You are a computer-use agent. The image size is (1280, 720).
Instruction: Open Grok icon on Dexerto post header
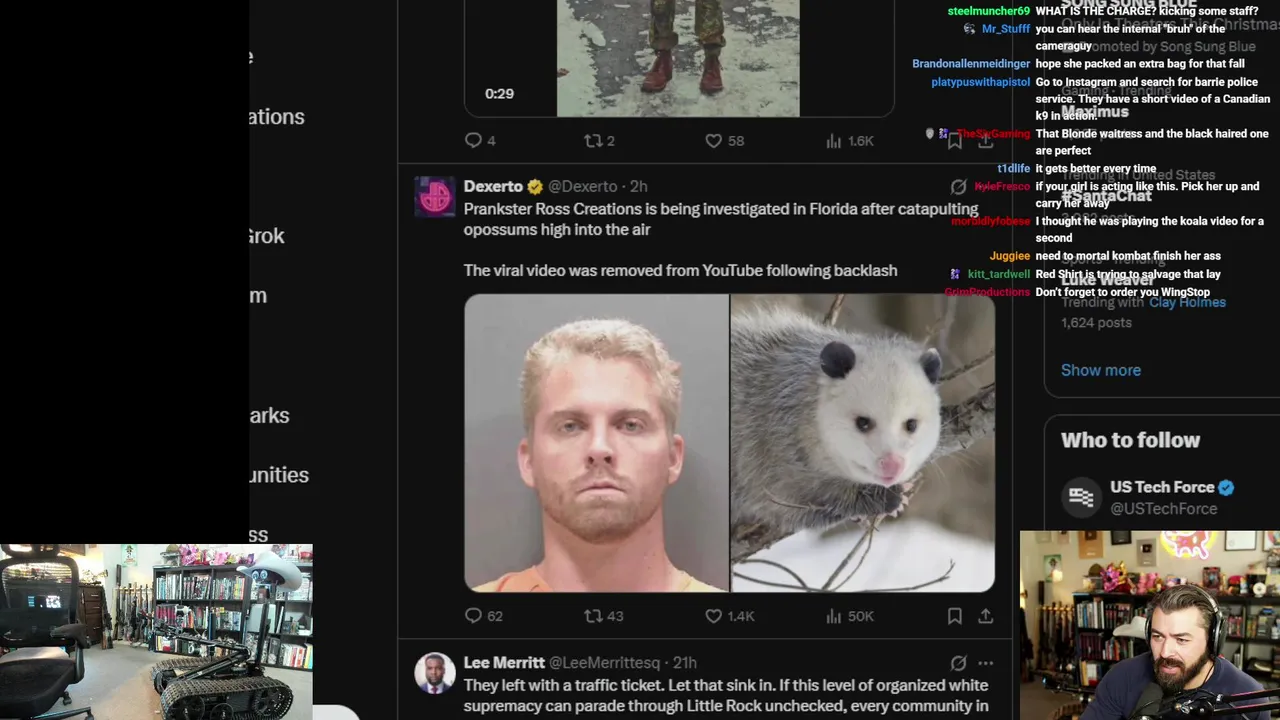[958, 187]
